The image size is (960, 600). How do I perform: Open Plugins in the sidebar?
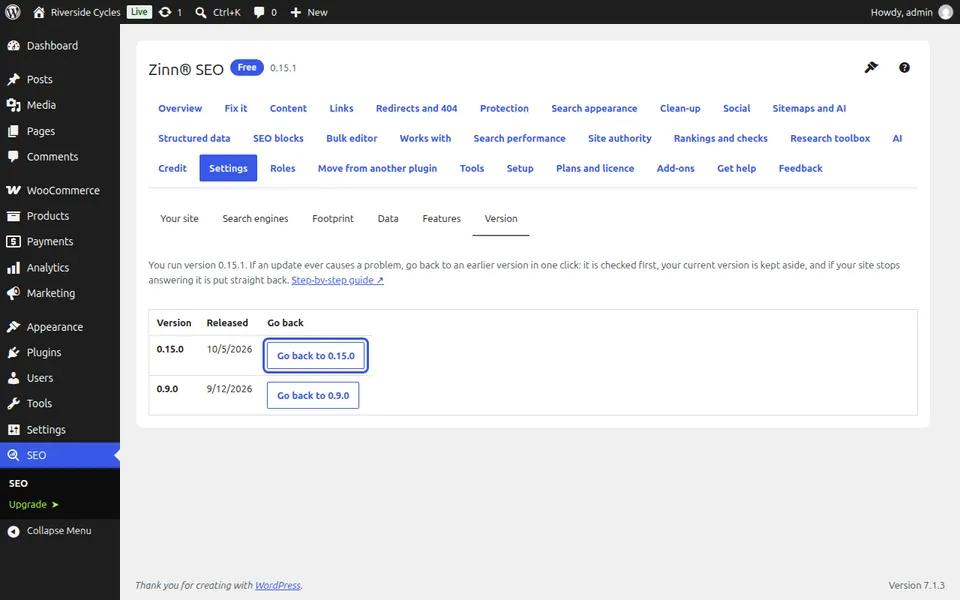pyautogui.click(x=60, y=353)
